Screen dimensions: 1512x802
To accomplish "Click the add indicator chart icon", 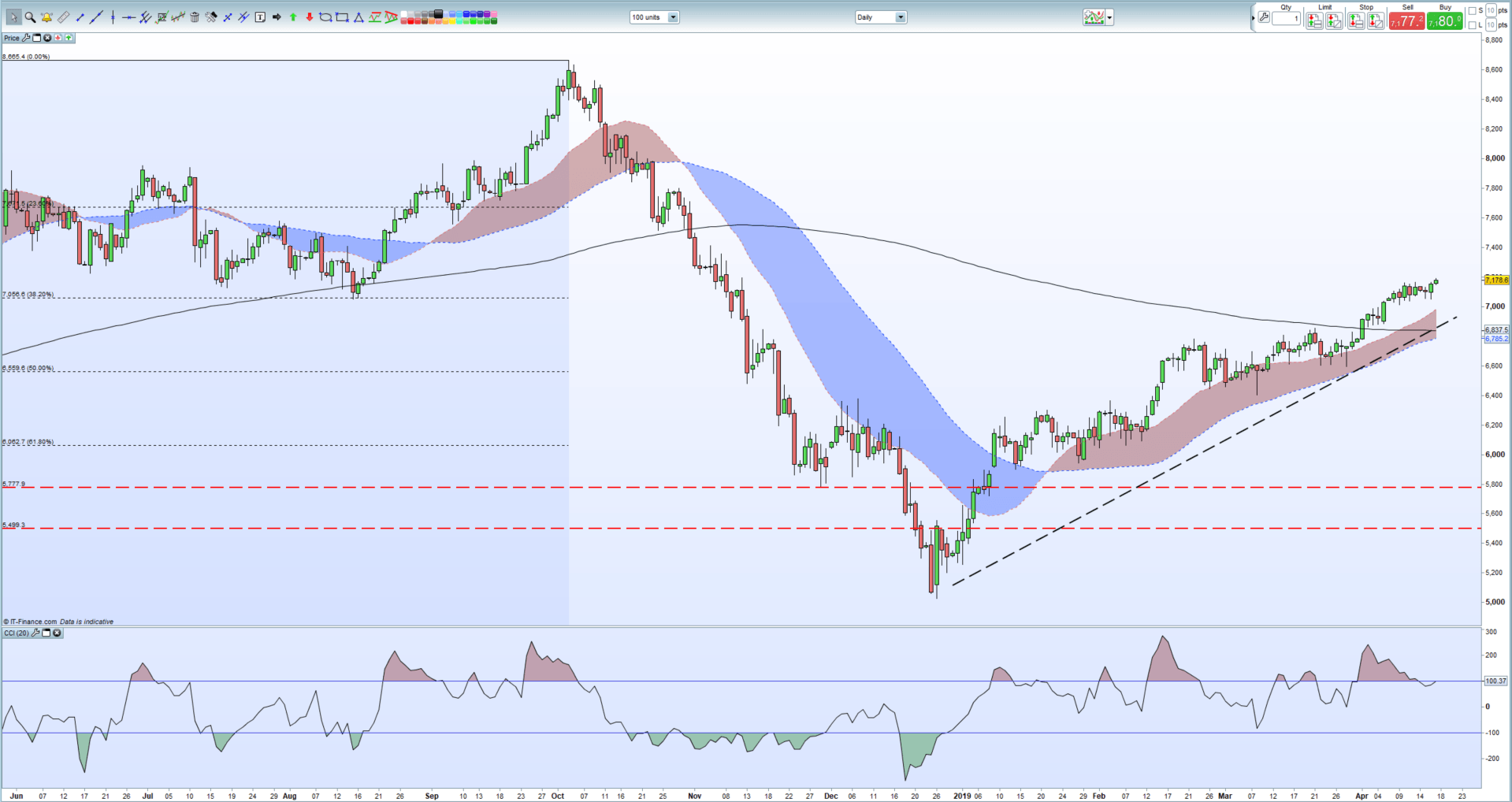I will click(1094, 17).
